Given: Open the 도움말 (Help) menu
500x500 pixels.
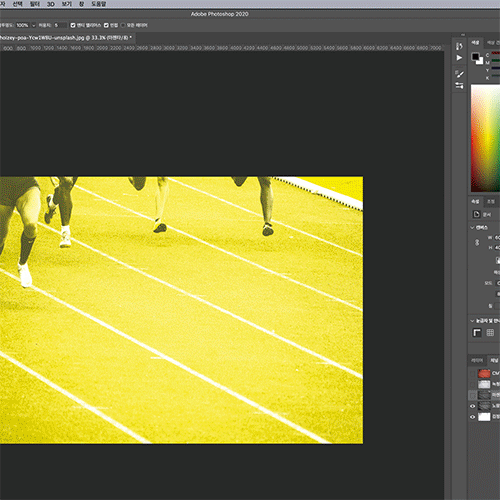Looking at the screenshot, I should pyautogui.click(x=99, y=4).
